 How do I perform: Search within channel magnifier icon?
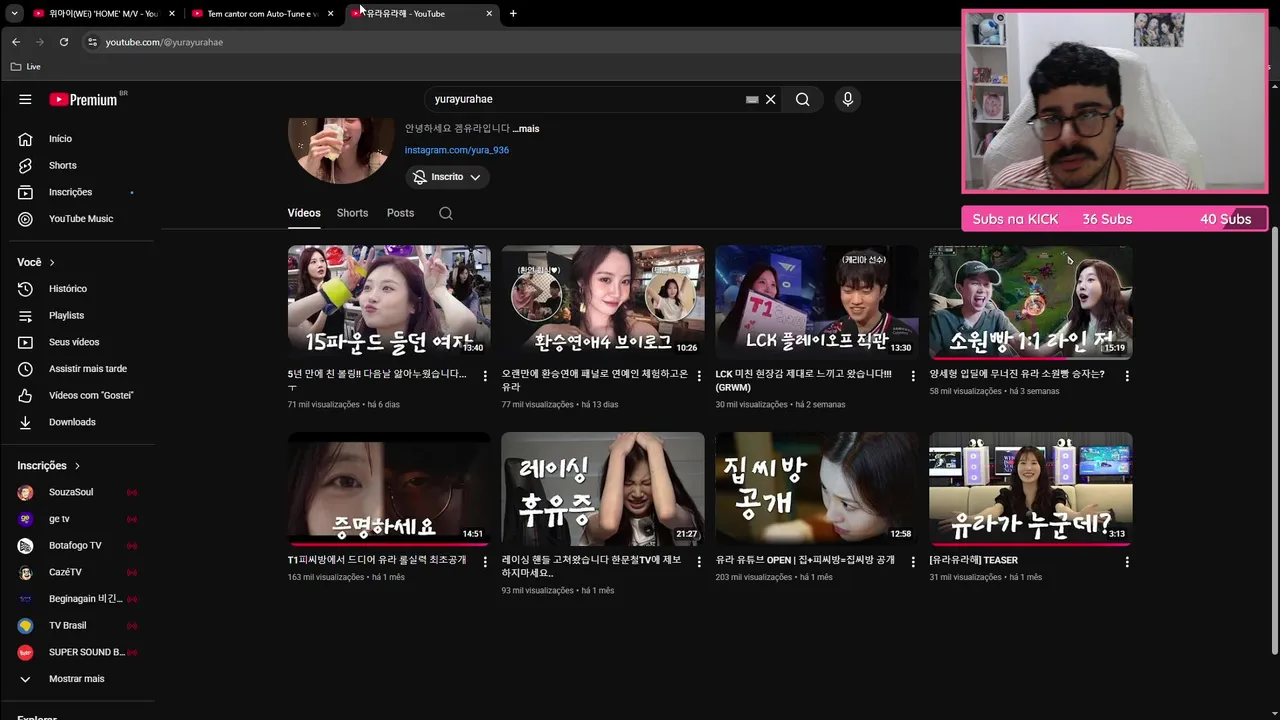(446, 213)
